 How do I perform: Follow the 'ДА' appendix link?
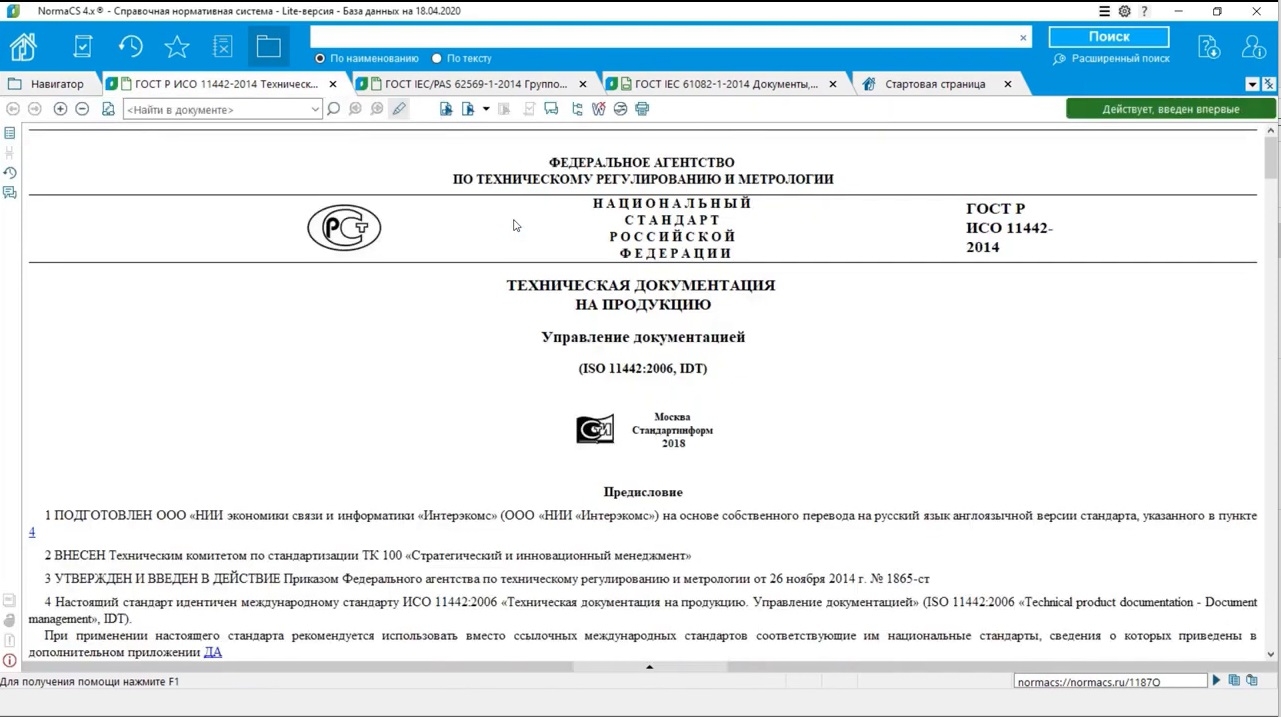pyautogui.click(x=213, y=652)
